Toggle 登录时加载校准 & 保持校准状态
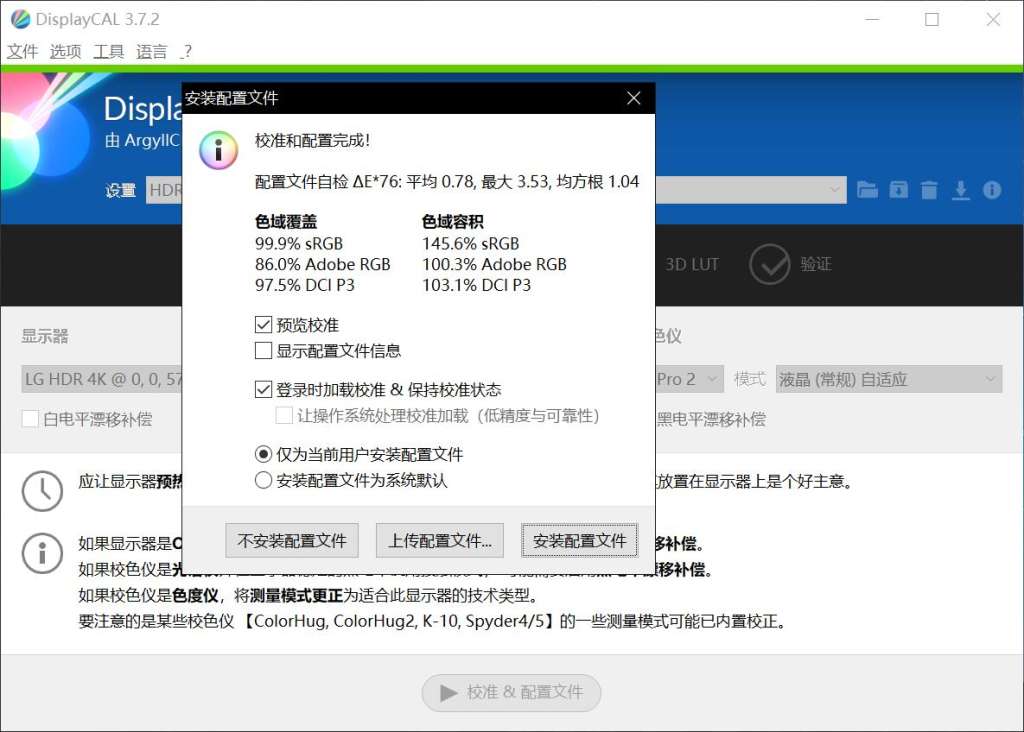The image size is (1024, 732). [263, 390]
